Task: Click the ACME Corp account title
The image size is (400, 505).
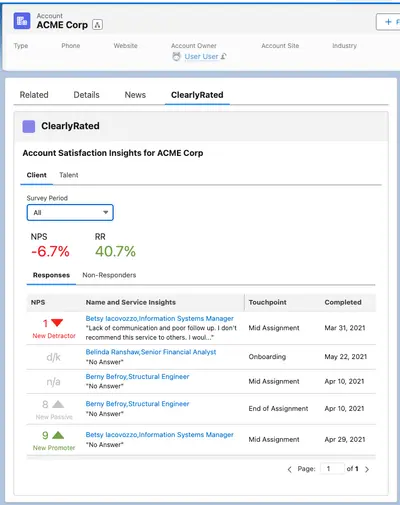Action: tap(62, 25)
